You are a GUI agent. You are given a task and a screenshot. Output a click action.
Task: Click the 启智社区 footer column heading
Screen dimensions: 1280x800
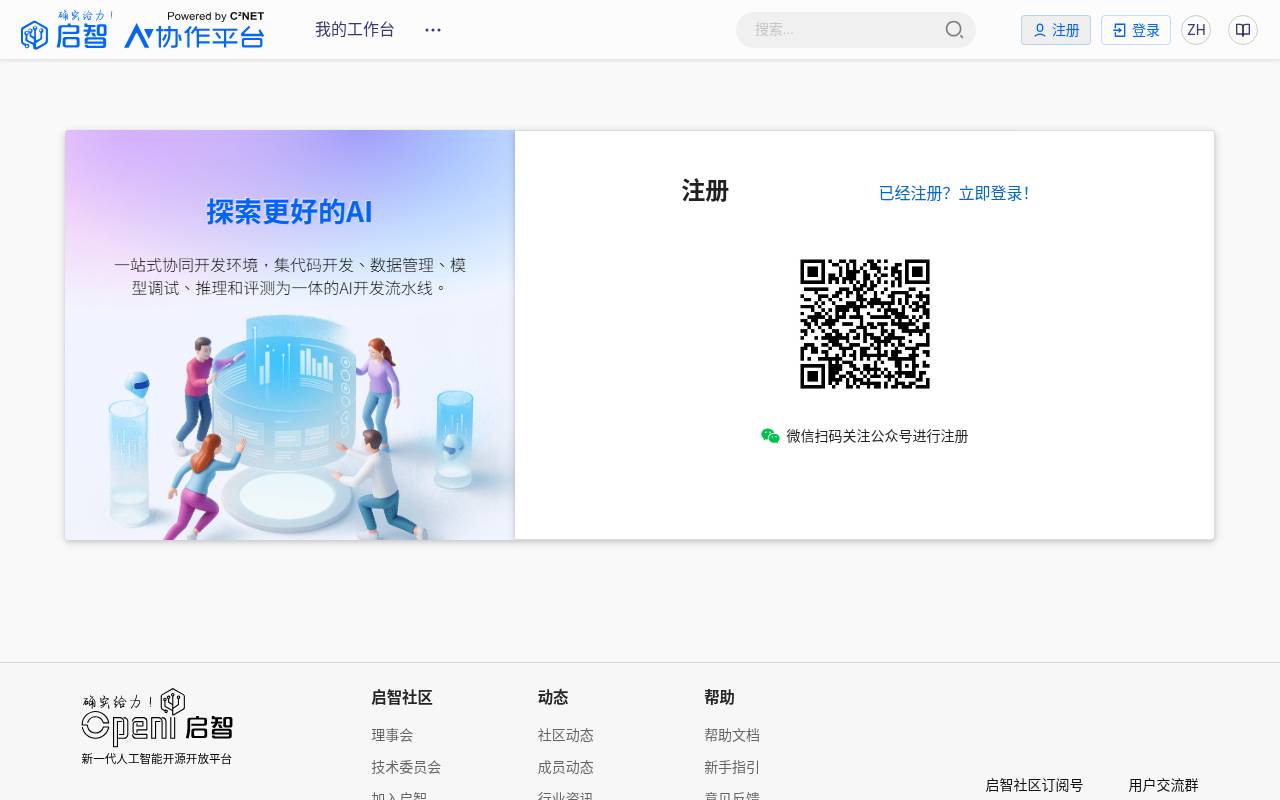tap(402, 697)
